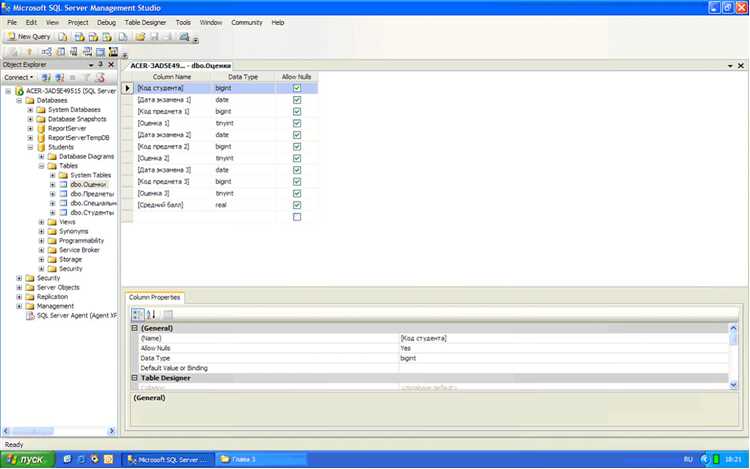Image resolution: width=750 pixels, height=469 pixels.
Task: Toggle Allow Nulls for [Код предмета 1]
Action: 297,111
